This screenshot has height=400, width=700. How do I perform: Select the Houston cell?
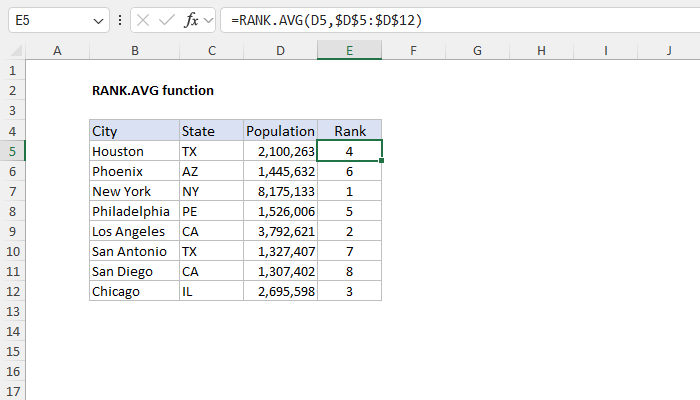point(134,151)
